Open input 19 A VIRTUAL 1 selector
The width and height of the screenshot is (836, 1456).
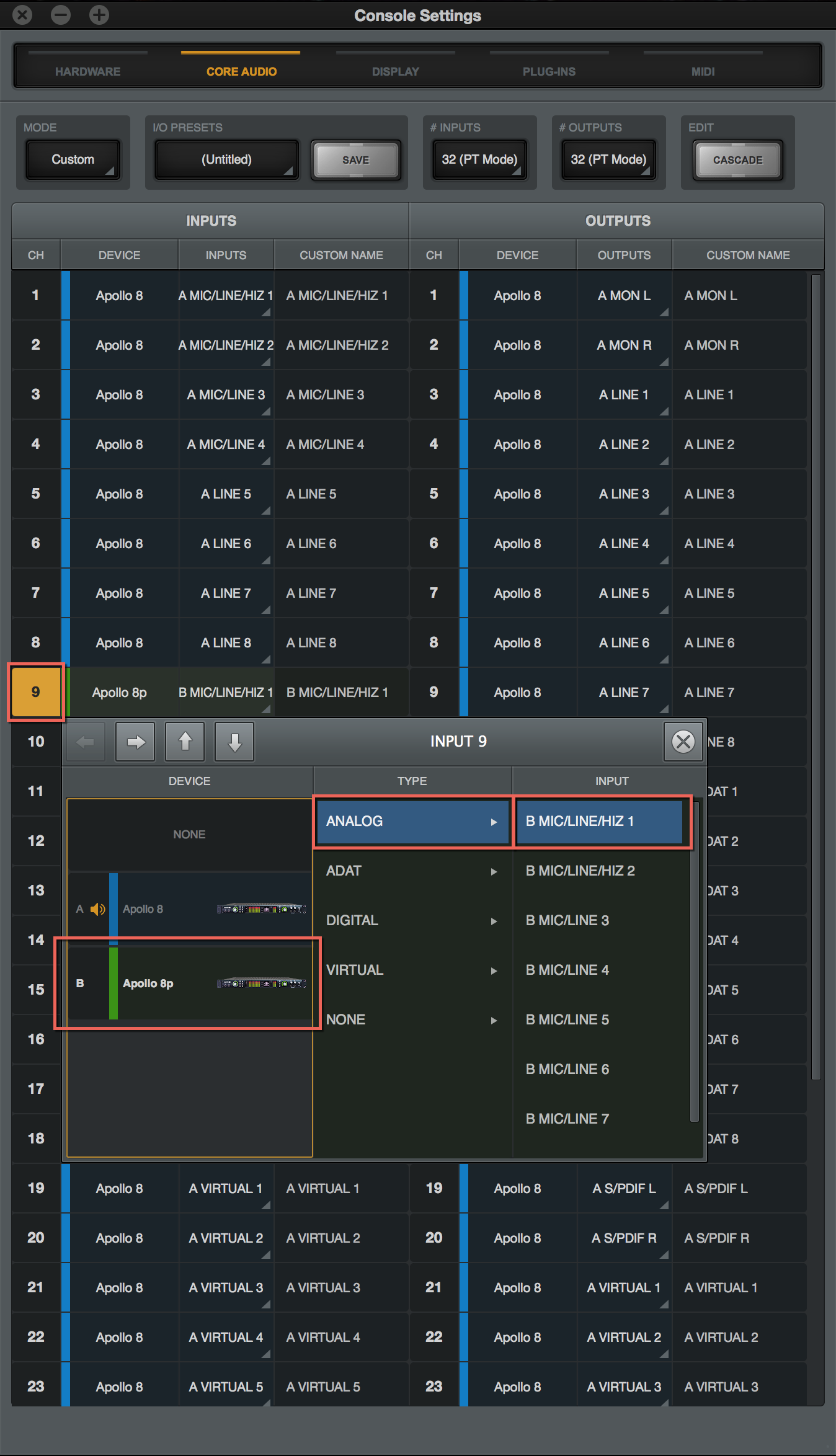point(226,1189)
